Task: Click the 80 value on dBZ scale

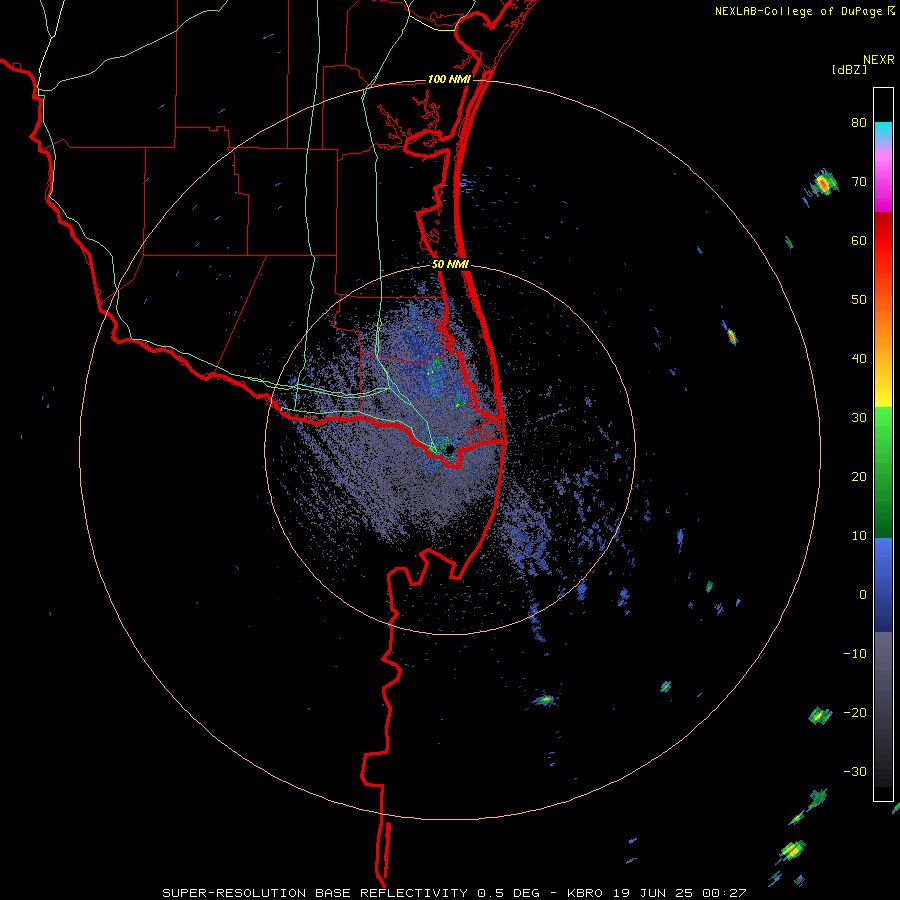Action: 859,123
